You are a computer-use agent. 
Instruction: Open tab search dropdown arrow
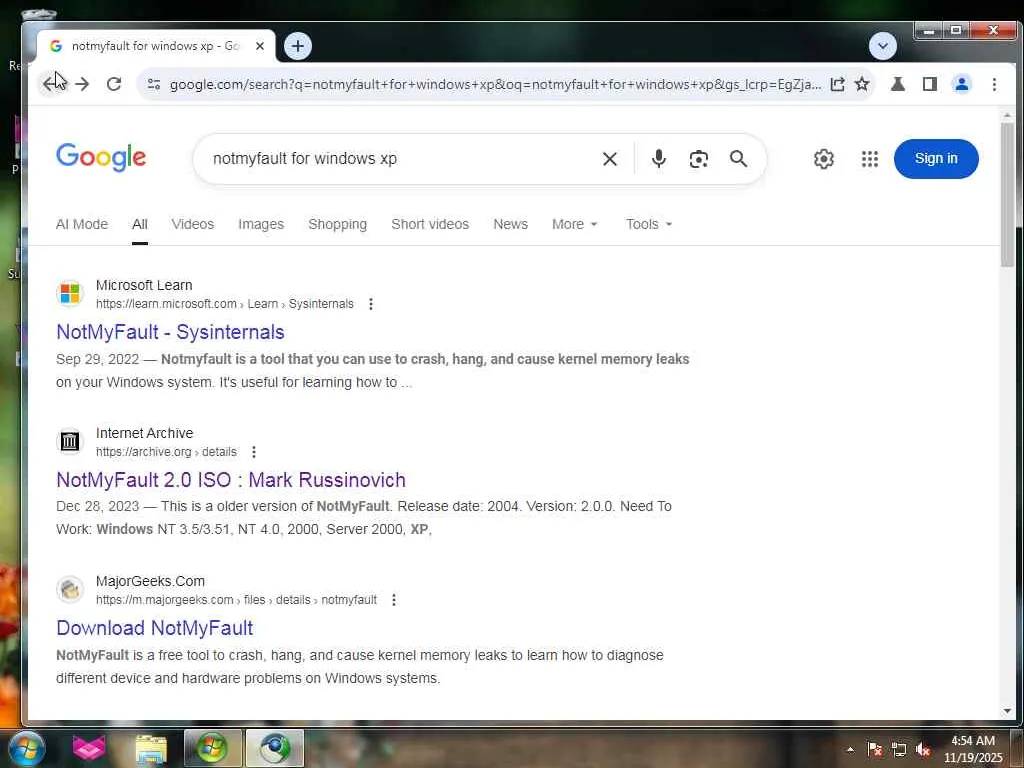883,46
